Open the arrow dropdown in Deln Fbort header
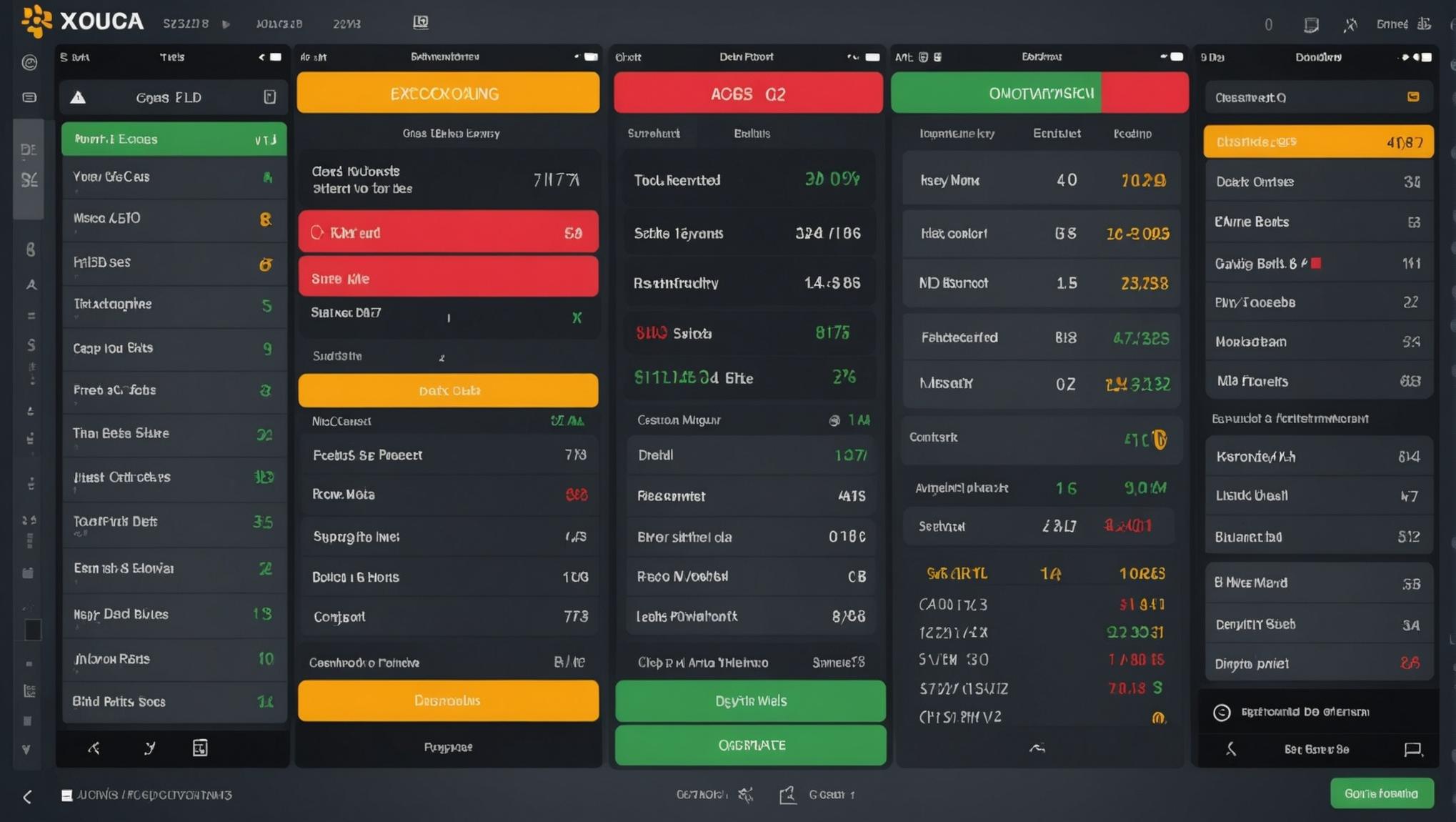Image resolution: width=1456 pixels, height=822 pixels. point(852,57)
